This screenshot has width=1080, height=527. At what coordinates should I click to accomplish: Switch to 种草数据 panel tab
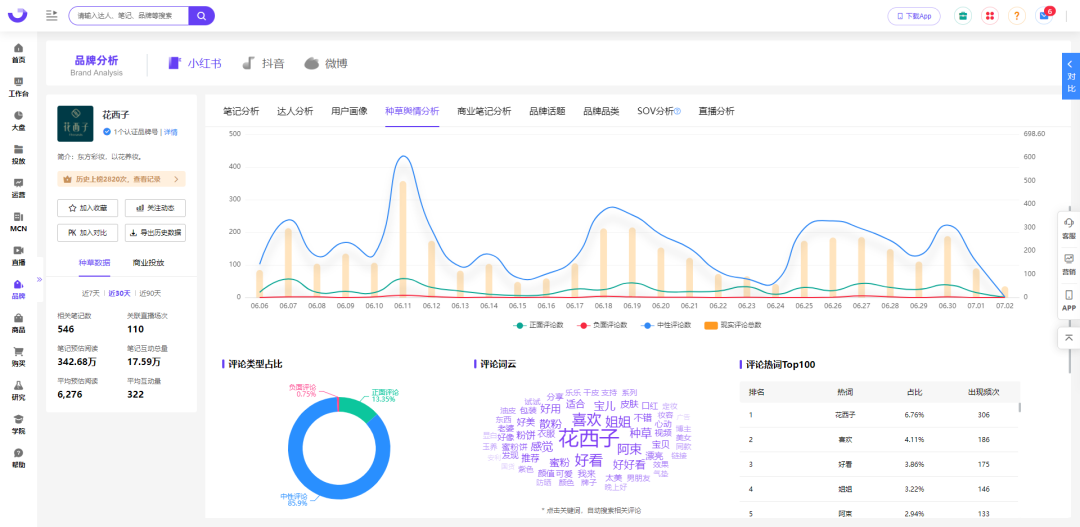pyautogui.click(x=94, y=262)
